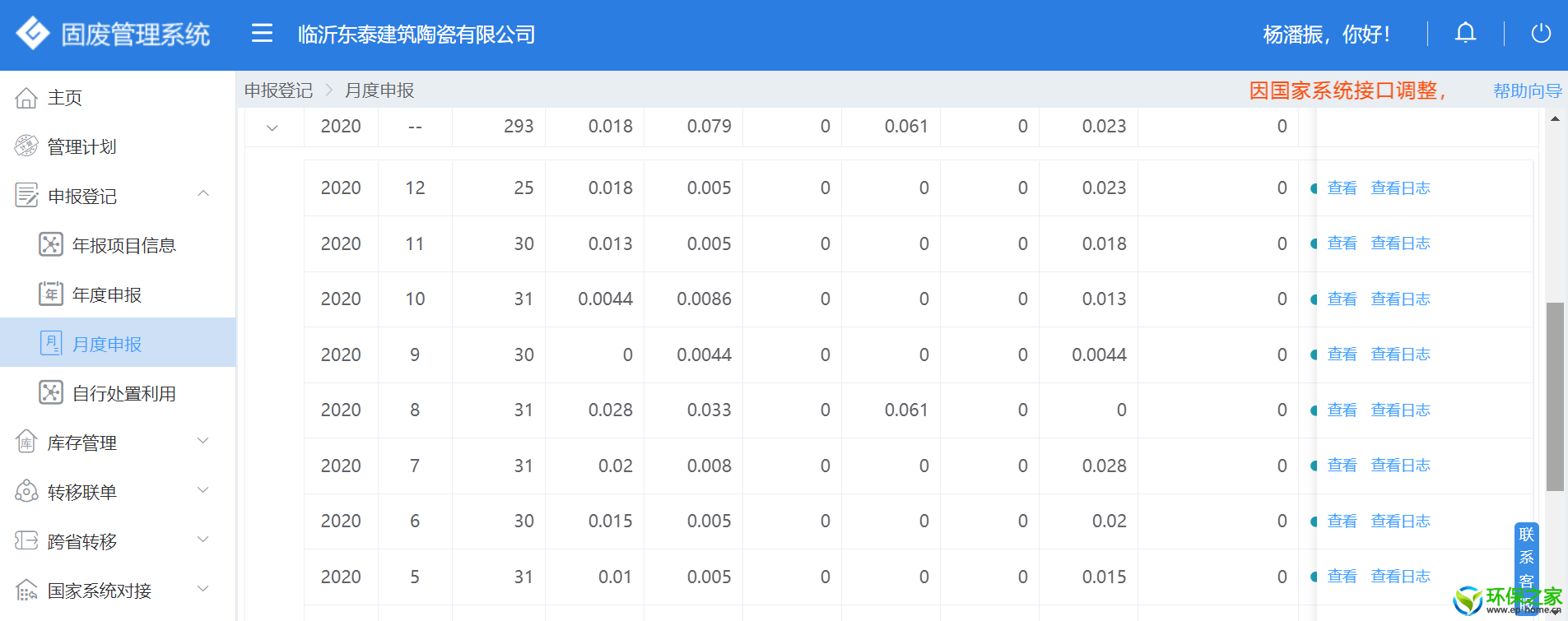Click 查看 for month 12 row
This screenshot has width=1568, height=621.
[1342, 188]
